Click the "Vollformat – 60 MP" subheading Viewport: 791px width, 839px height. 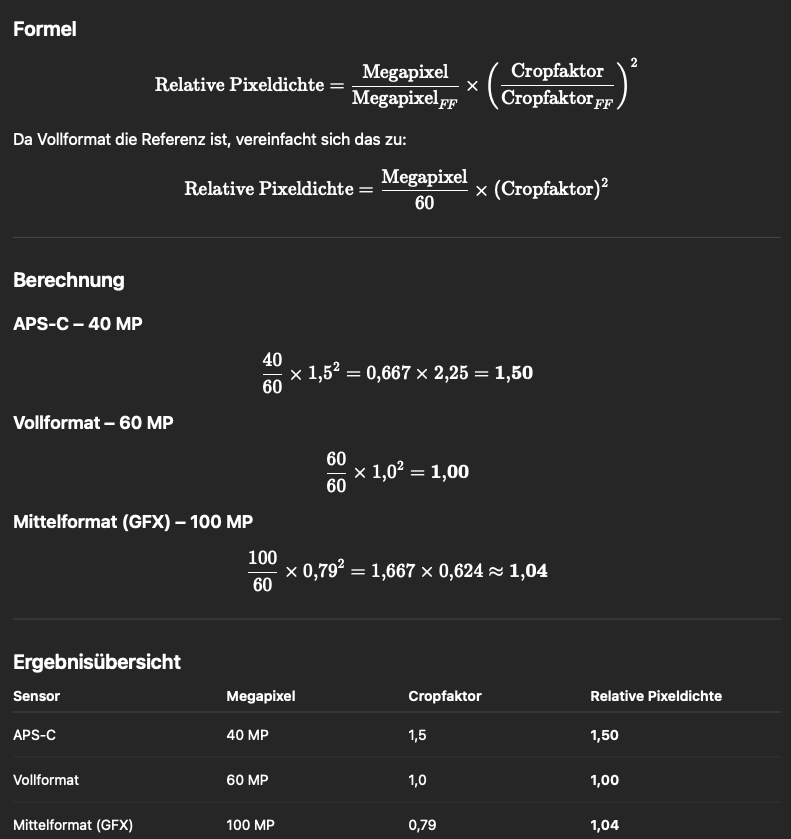pyautogui.click(x=93, y=423)
